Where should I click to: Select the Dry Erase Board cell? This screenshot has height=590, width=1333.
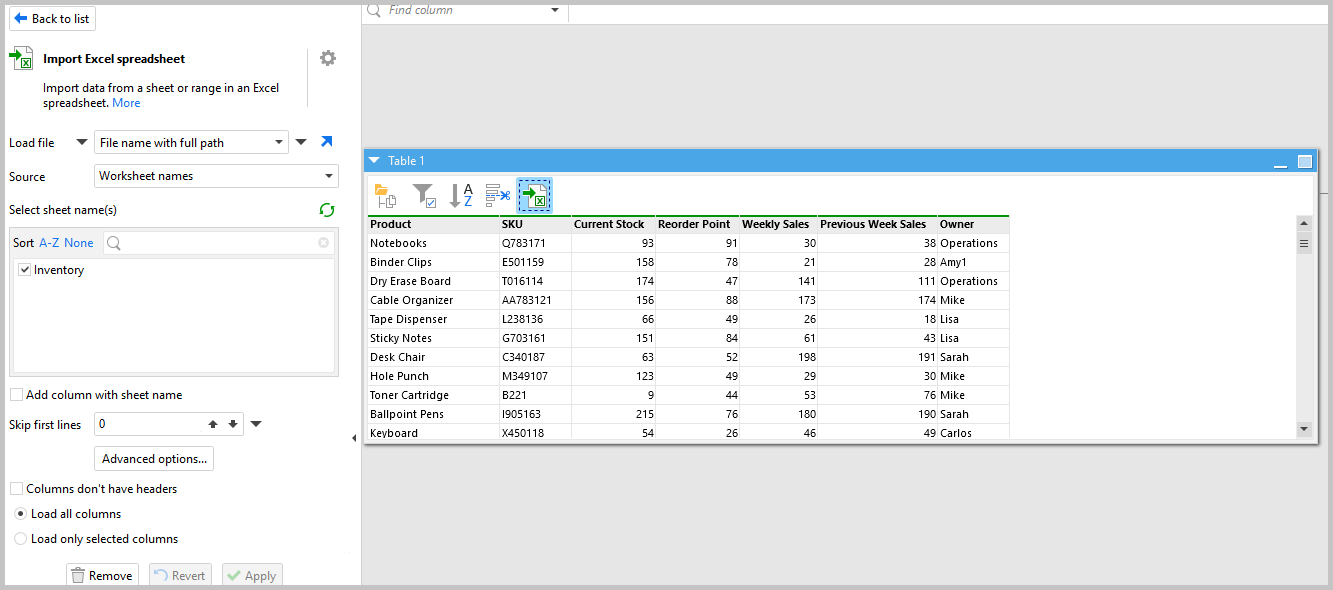pyautogui.click(x=433, y=281)
